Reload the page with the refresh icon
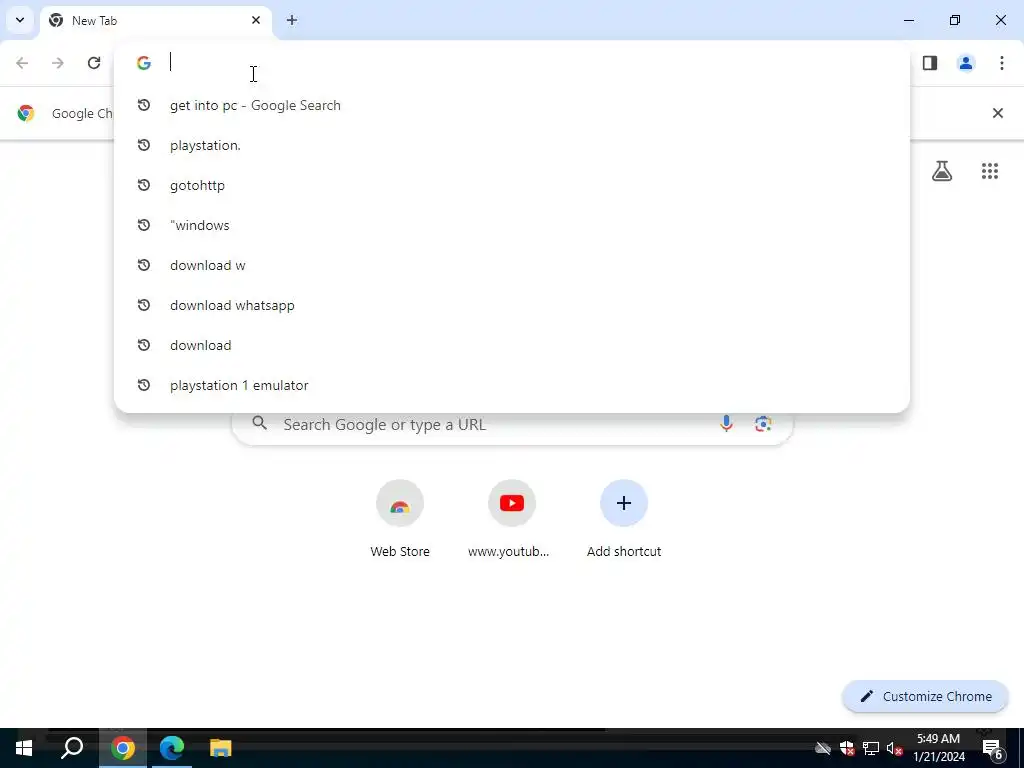This screenshot has width=1024, height=768. click(94, 63)
